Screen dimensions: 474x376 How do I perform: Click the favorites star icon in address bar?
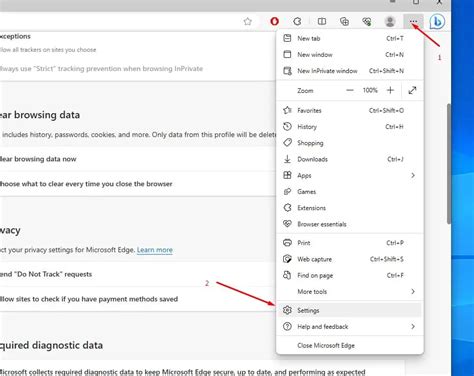pyautogui.click(x=247, y=22)
